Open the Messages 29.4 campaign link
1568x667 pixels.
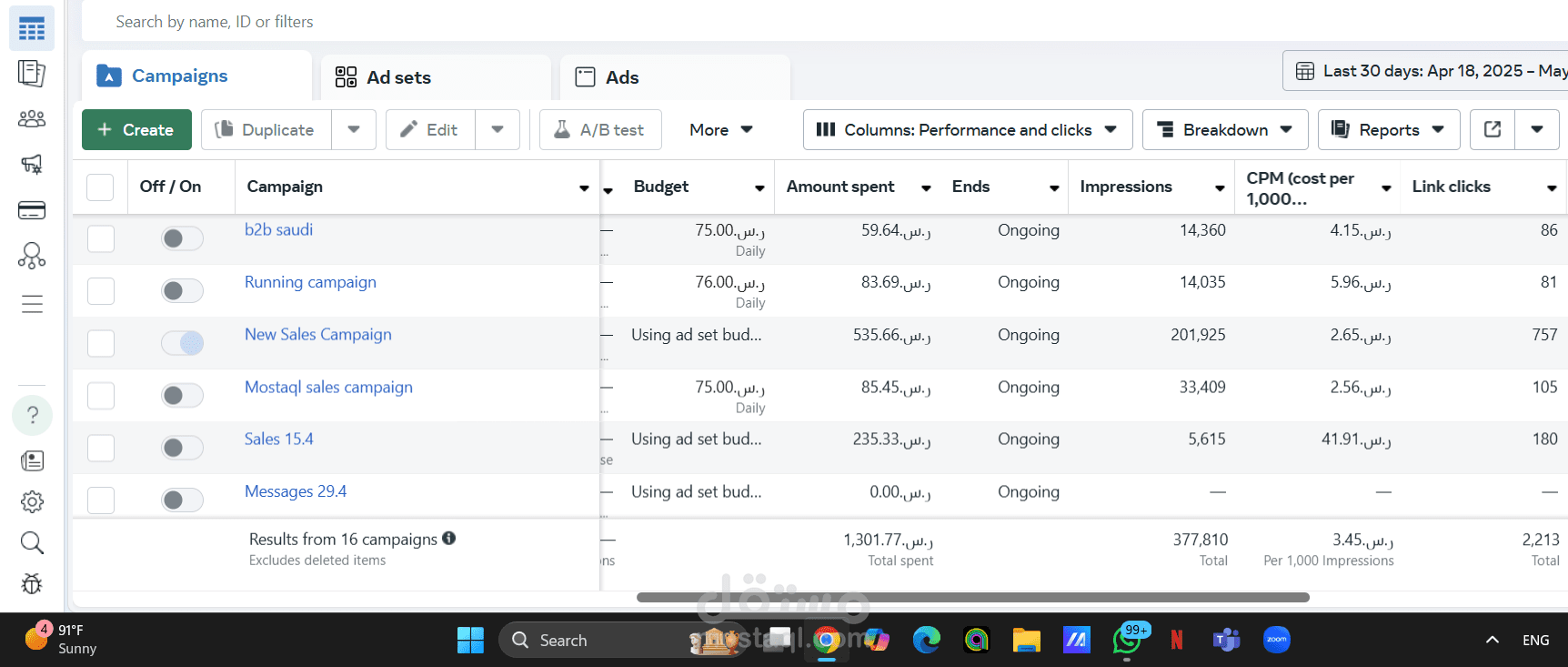[x=296, y=491]
